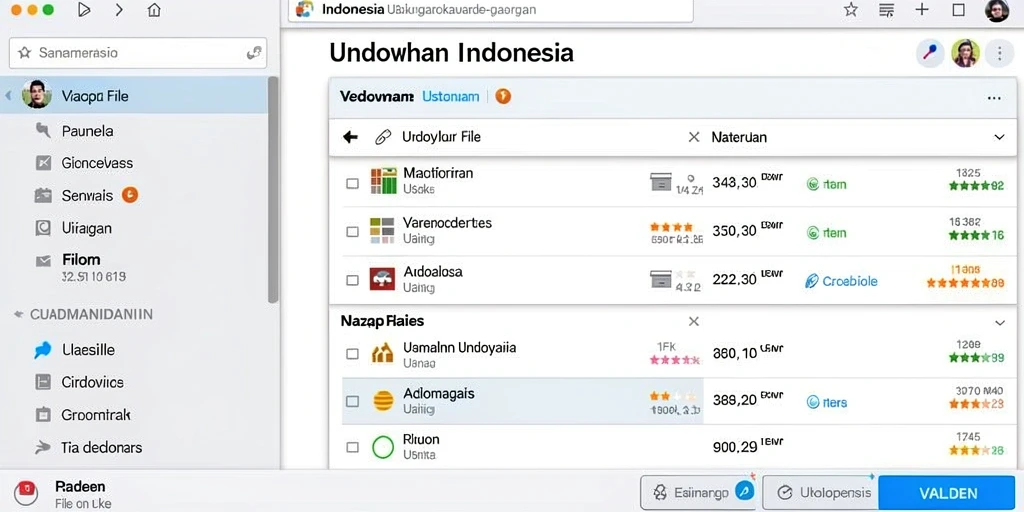Viewport: 1024px width, 512px height.
Task: Click the X icon before Naterıan
Action: [x=694, y=137]
